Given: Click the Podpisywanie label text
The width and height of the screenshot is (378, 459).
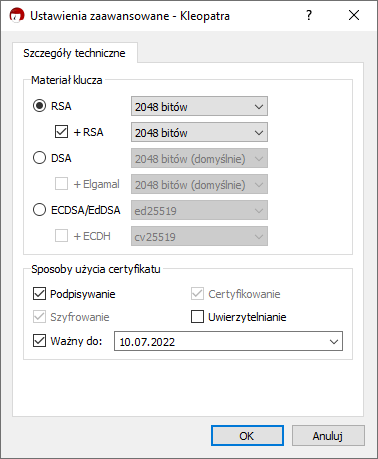Looking at the screenshot, I should 83,294.
